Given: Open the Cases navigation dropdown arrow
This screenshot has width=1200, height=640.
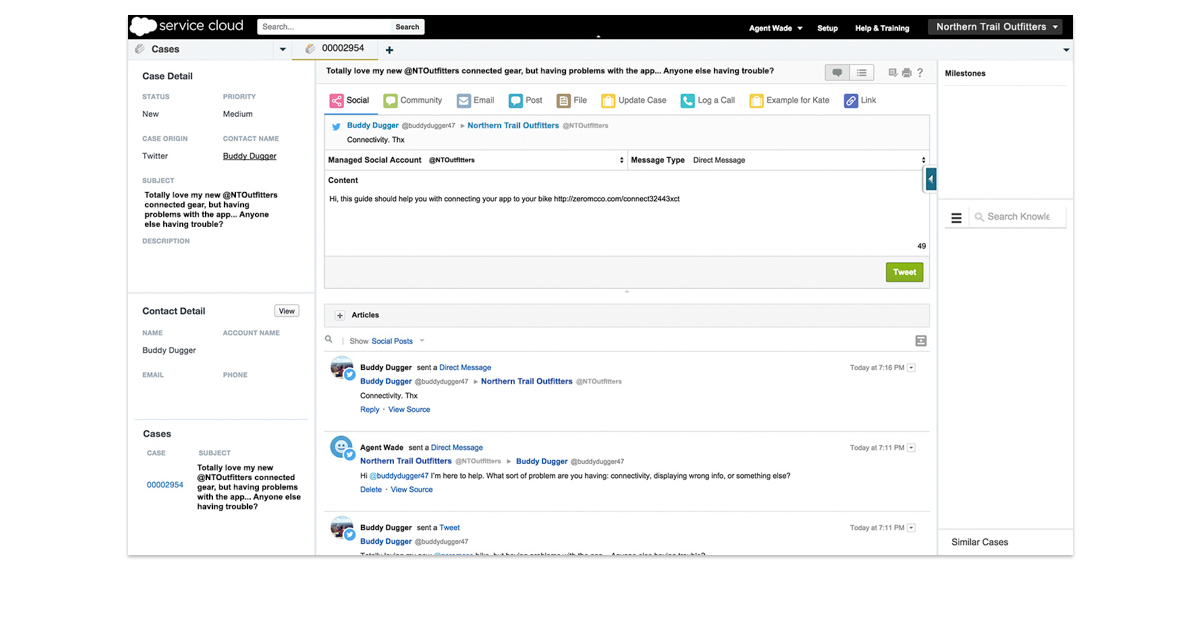Looking at the screenshot, I should pos(283,49).
